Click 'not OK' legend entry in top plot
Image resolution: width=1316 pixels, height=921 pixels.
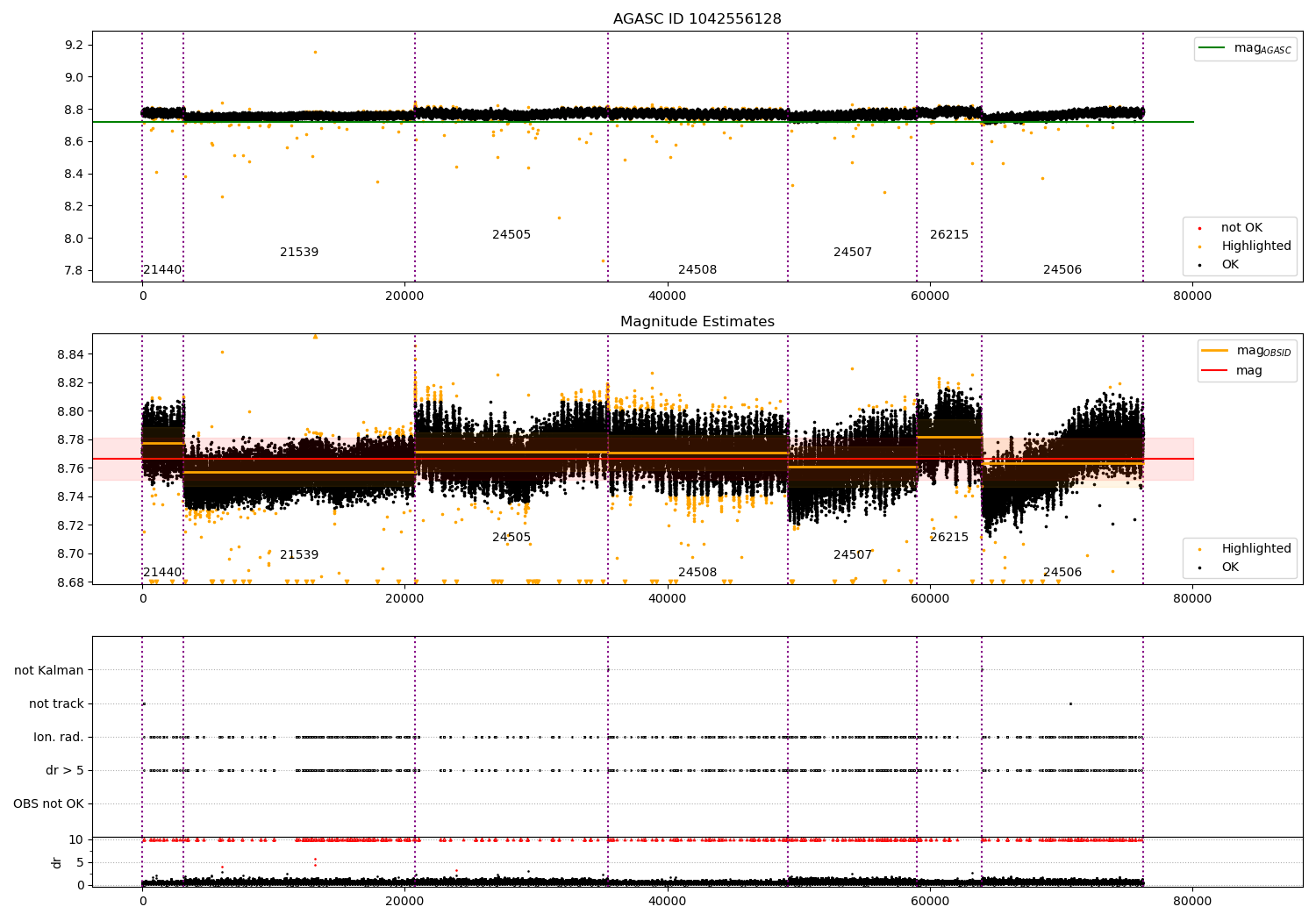1241,228
